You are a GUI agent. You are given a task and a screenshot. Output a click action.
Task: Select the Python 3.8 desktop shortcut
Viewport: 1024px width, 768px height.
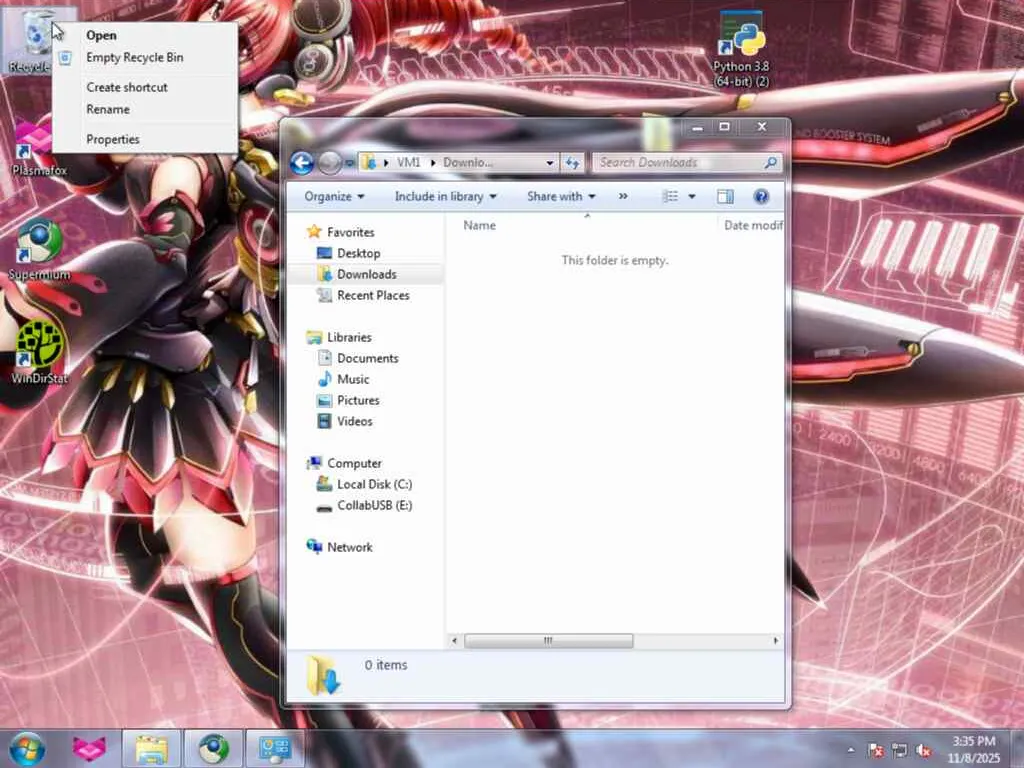741,50
